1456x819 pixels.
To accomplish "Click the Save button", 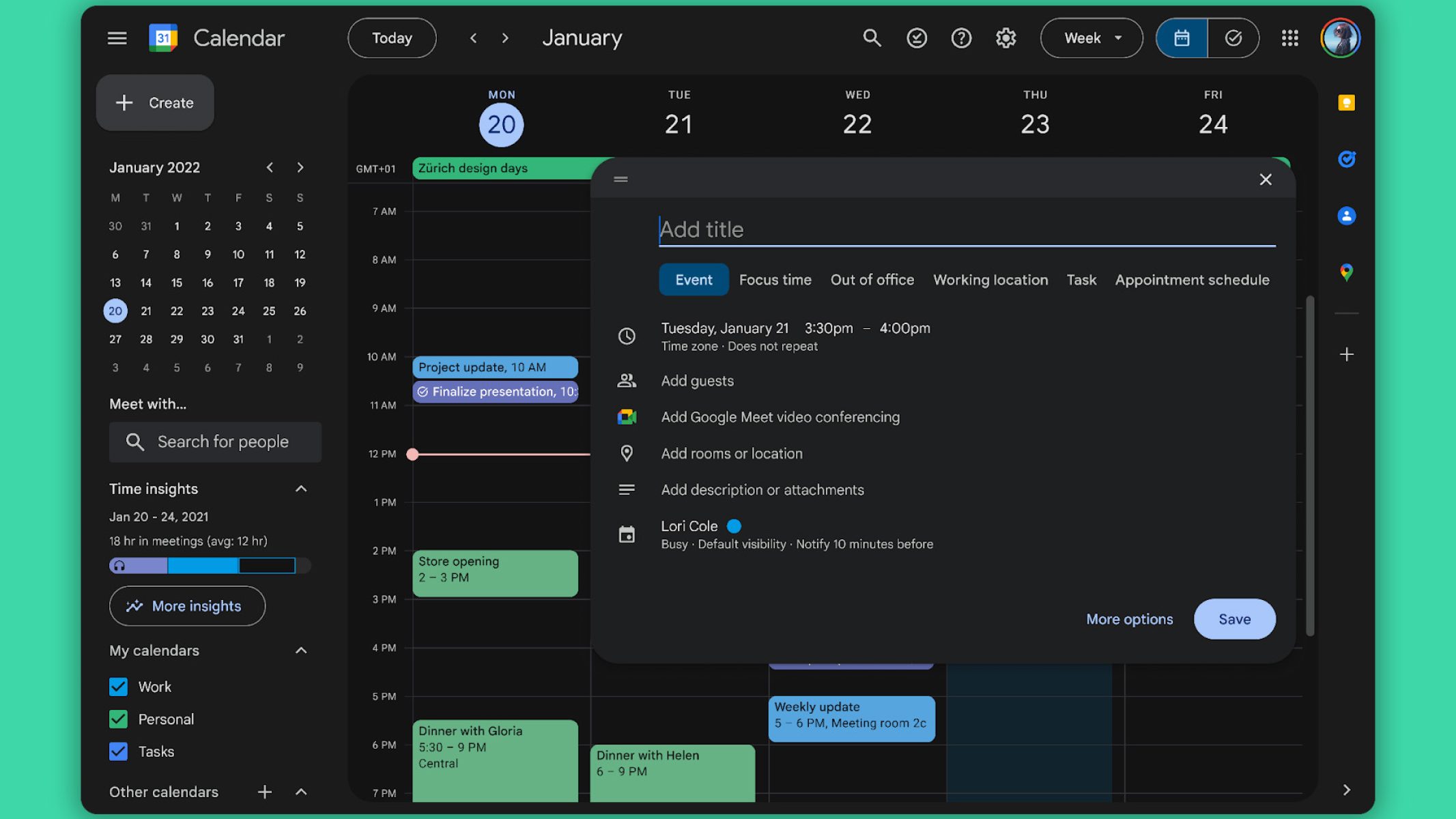I will [1234, 619].
